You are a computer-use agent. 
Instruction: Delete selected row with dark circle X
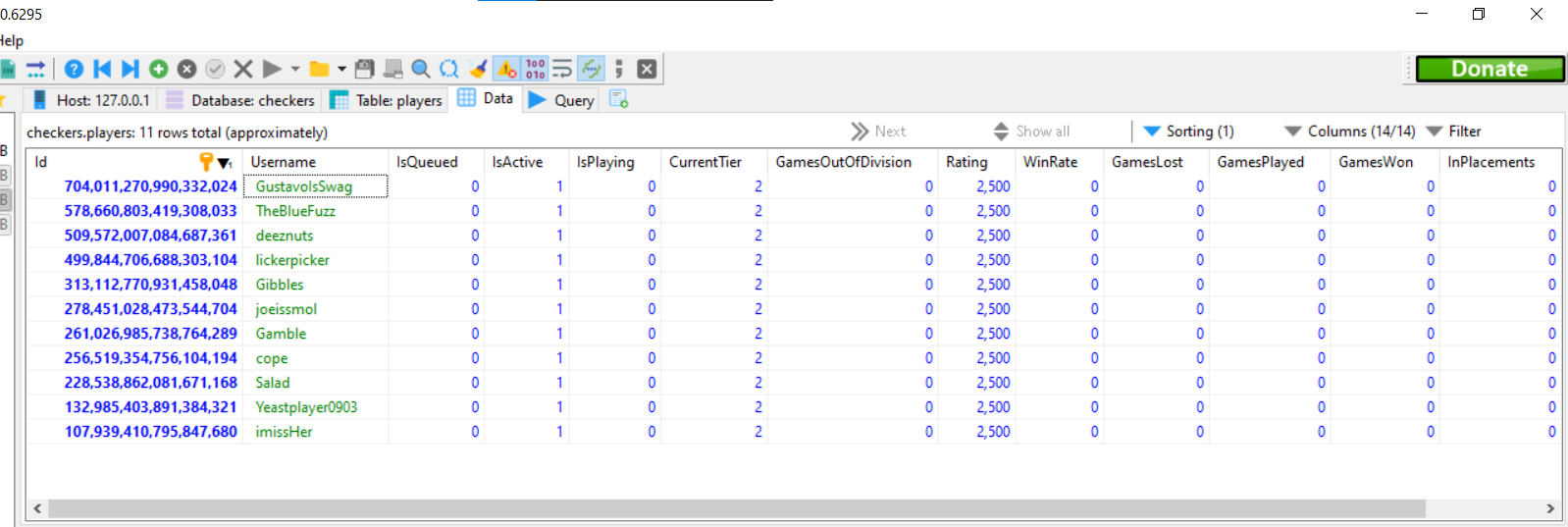click(186, 69)
